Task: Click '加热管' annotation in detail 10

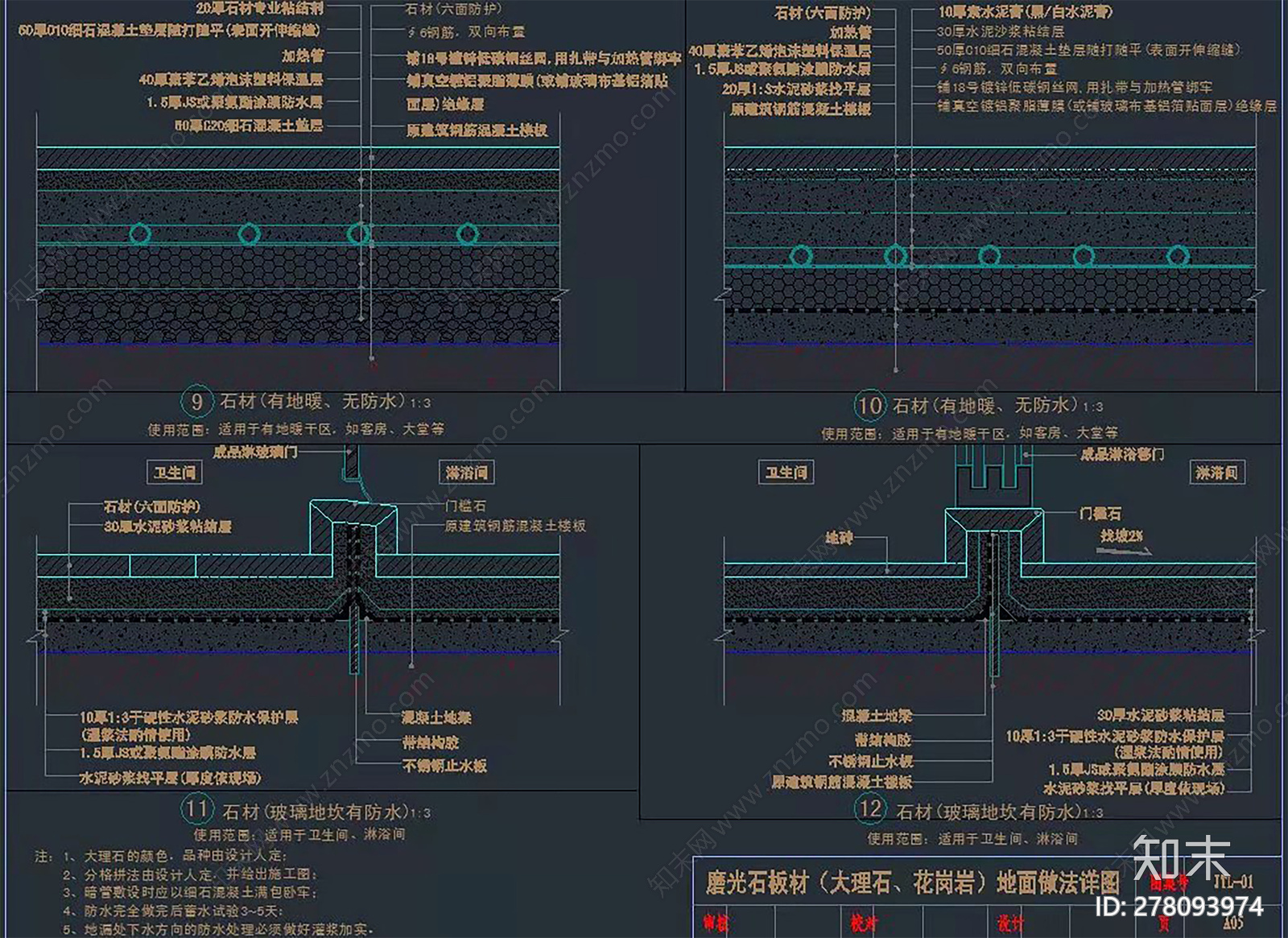Action: tap(850, 33)
